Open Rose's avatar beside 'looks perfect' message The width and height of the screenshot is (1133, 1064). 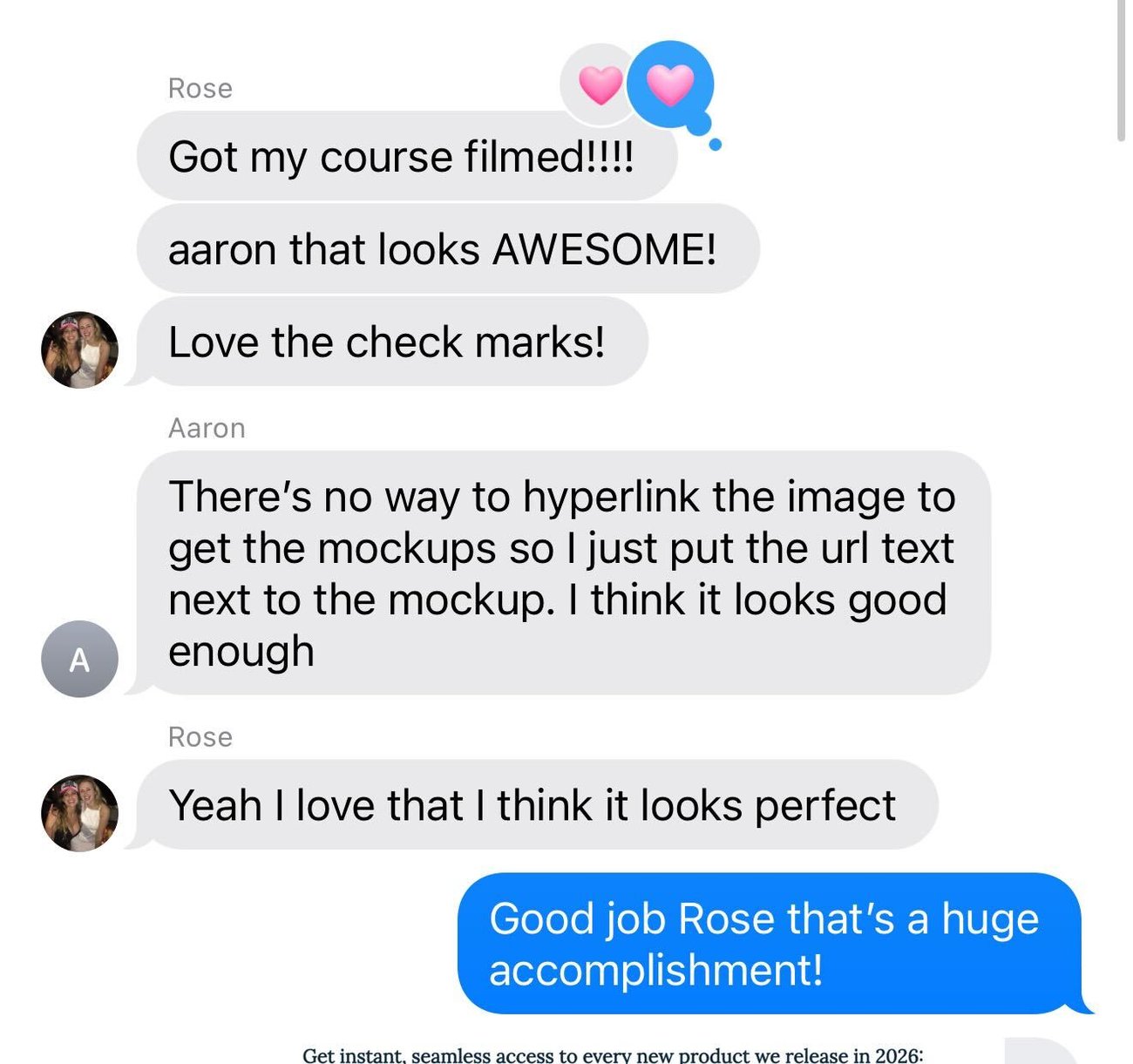coord(79,813)
